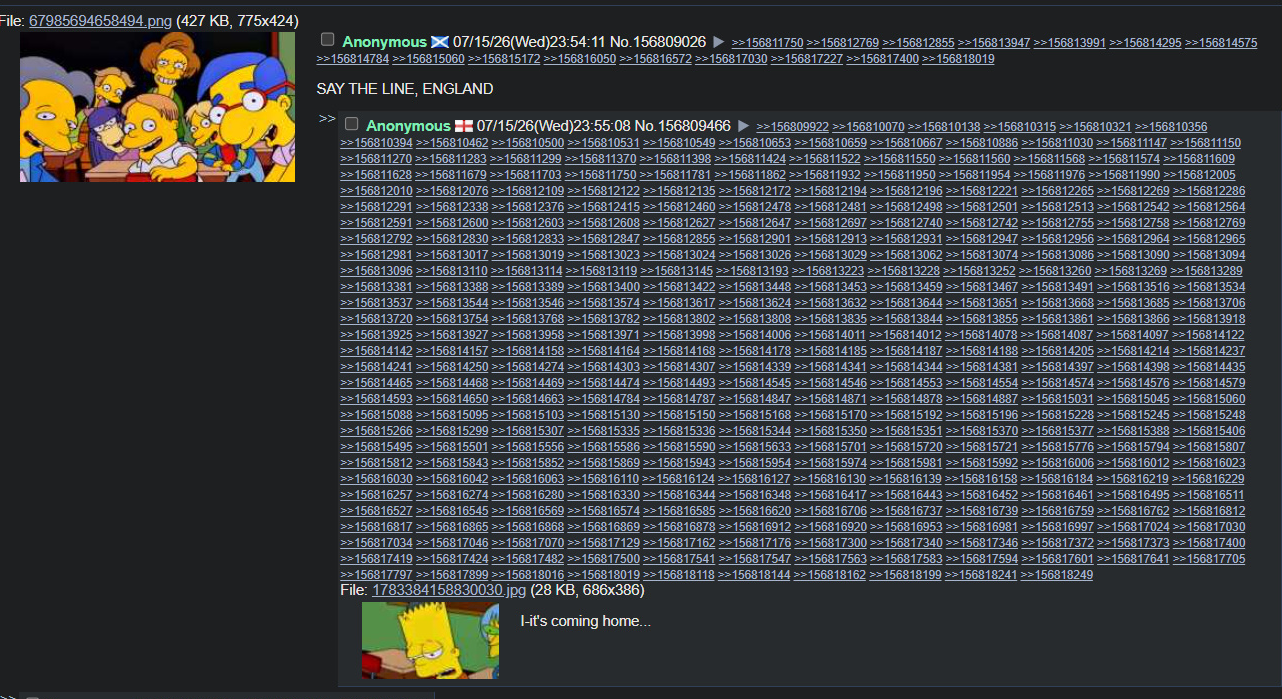Open reply link >>156817034
The image size is (1282, 699).
377,543
